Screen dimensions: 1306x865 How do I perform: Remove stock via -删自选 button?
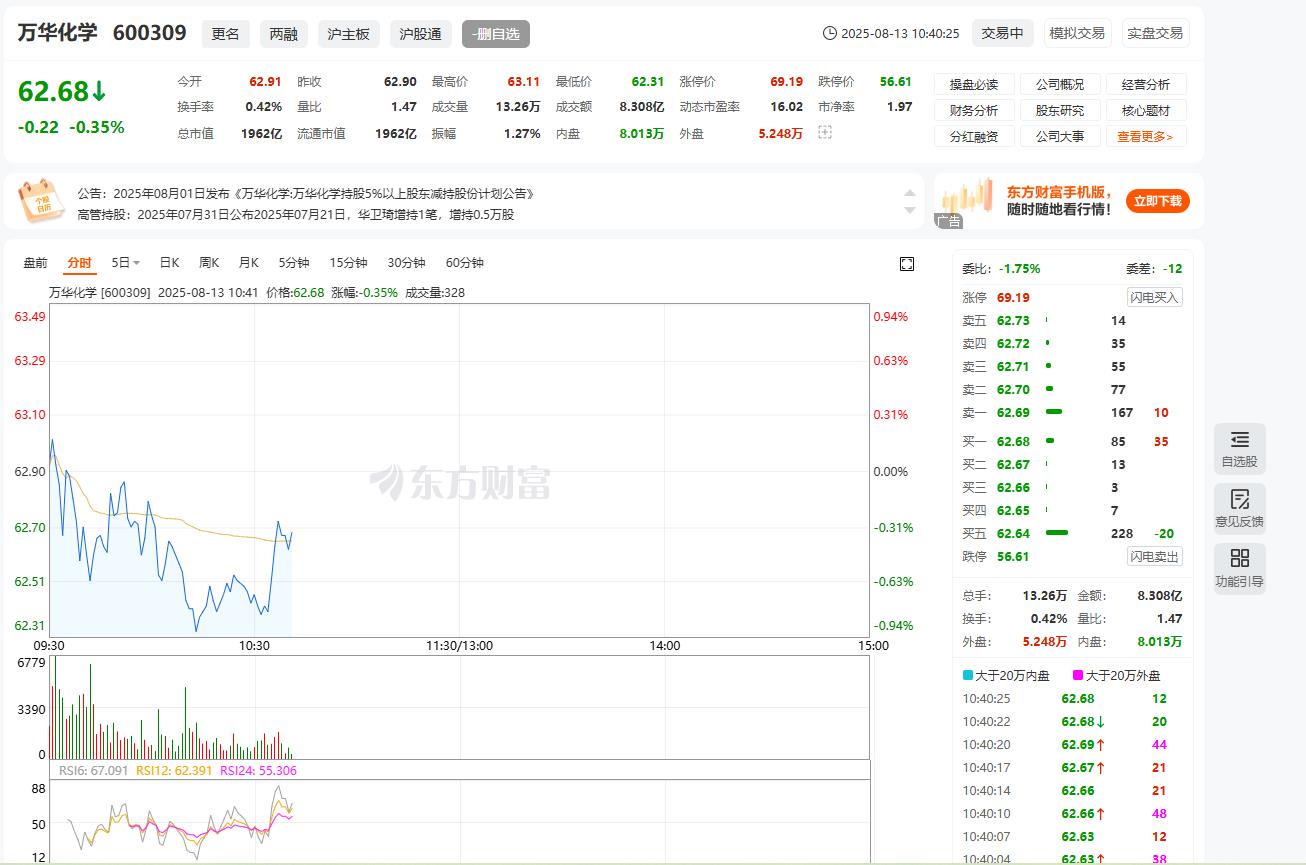(x=495, y=34)
